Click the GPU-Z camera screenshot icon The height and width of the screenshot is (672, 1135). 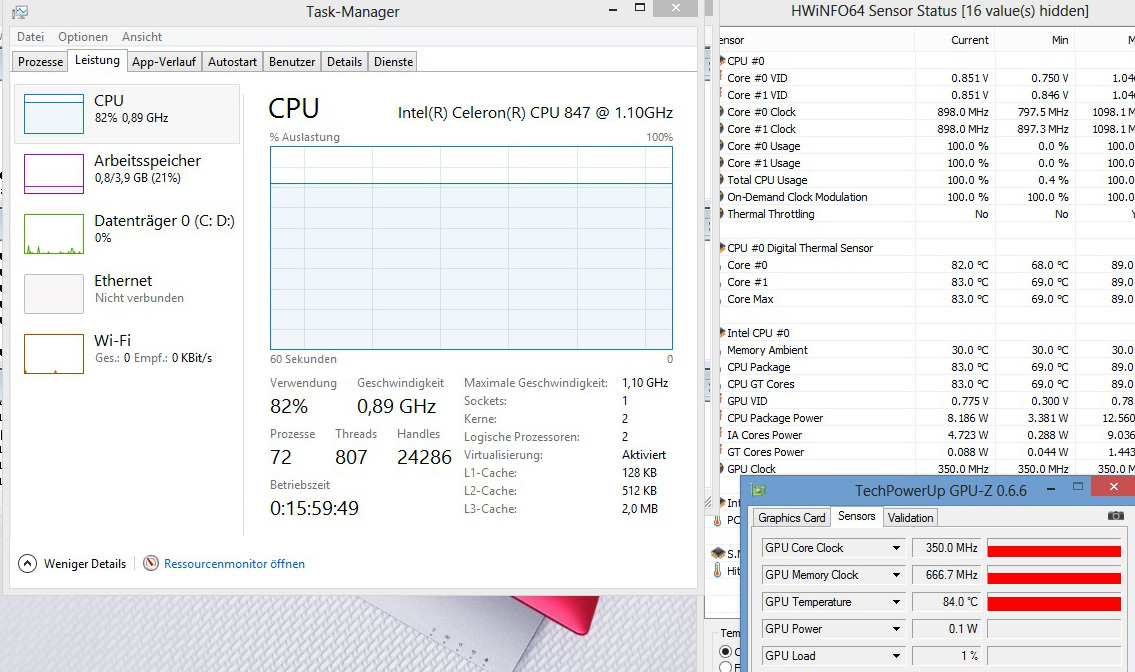coord(1115,516)
